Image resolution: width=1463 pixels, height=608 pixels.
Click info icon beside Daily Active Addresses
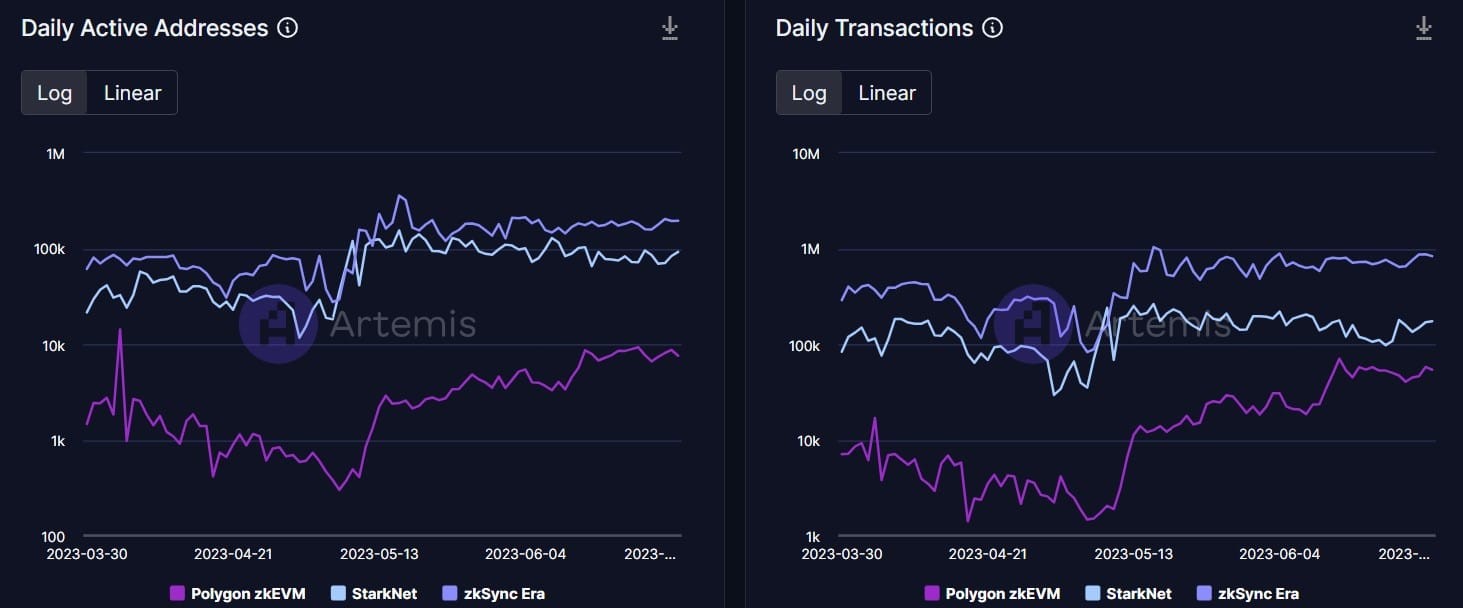(x=287, y=28)
